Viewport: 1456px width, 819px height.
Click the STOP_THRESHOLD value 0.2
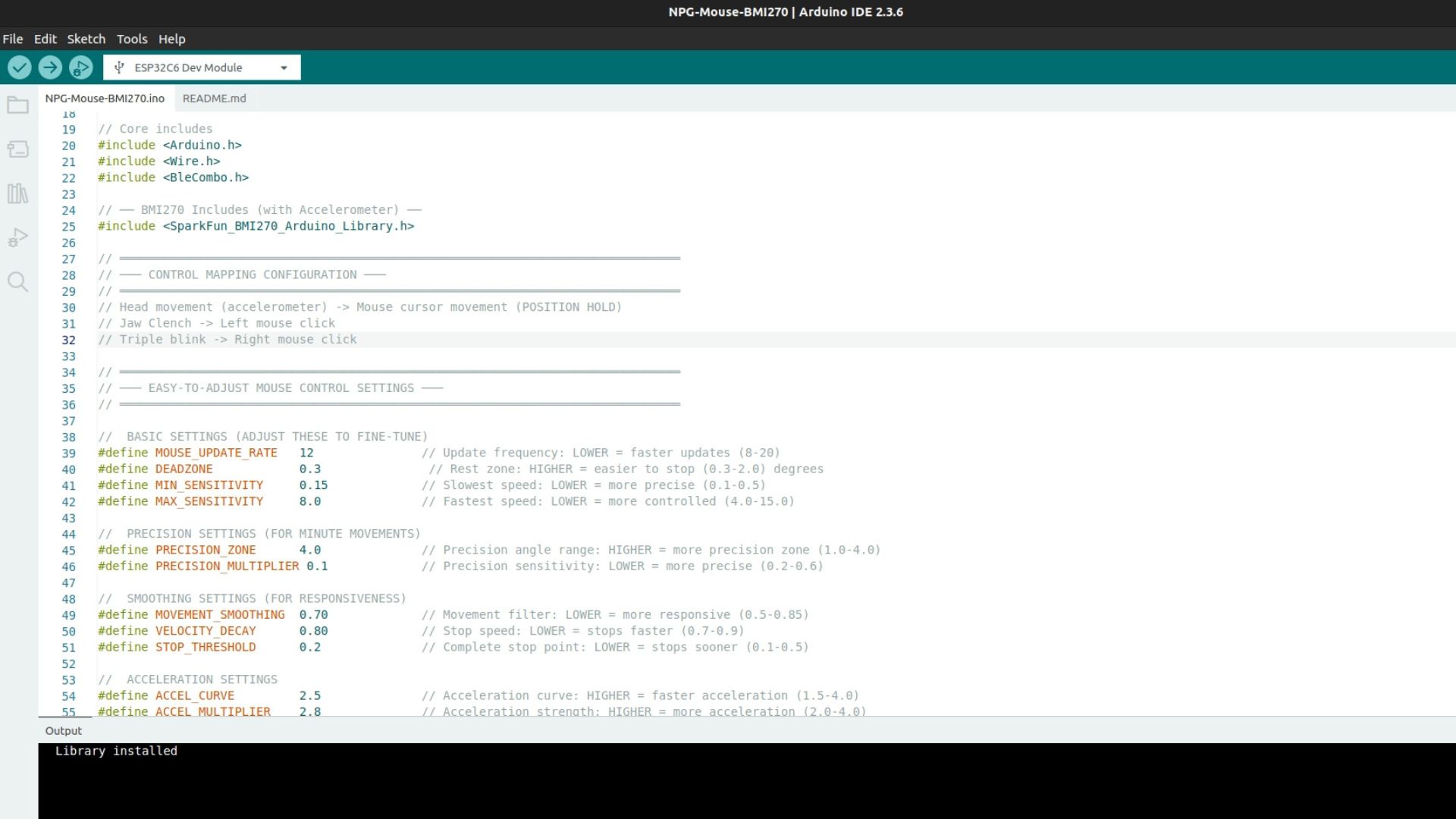pyautogui.click(x=310, y=648)
